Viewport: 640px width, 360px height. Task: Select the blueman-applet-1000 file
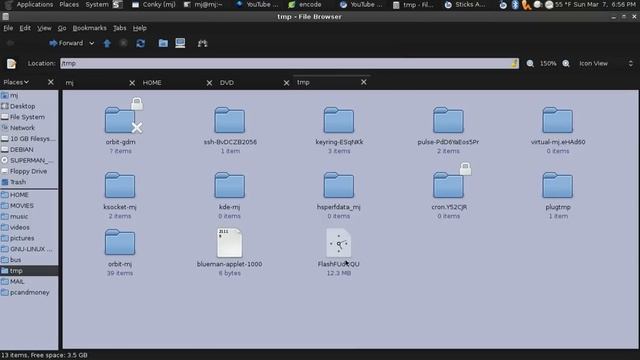tap(229, 243)
